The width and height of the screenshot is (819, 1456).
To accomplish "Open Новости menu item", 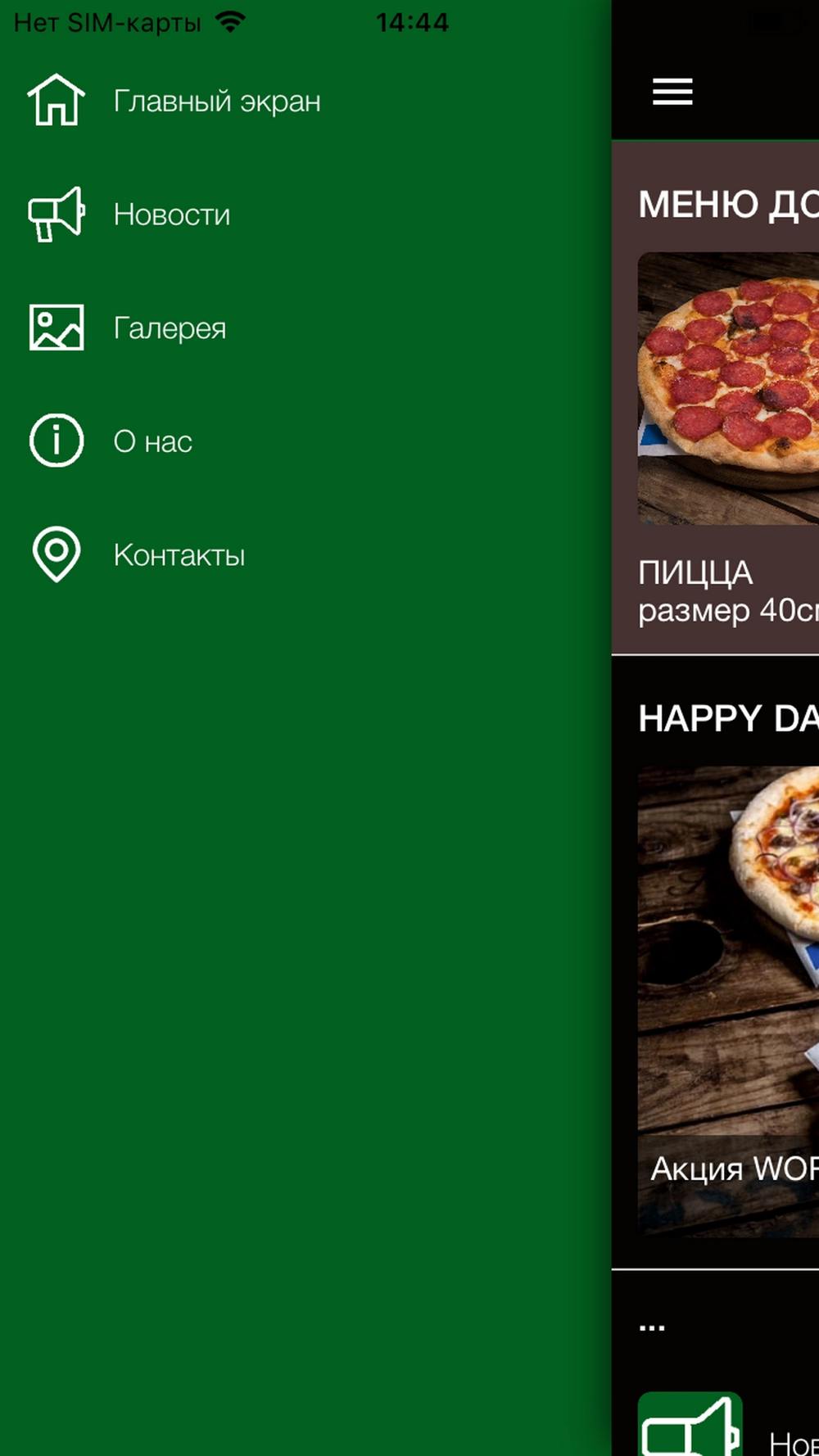I will pyautogui.click(x=172, y=215).
